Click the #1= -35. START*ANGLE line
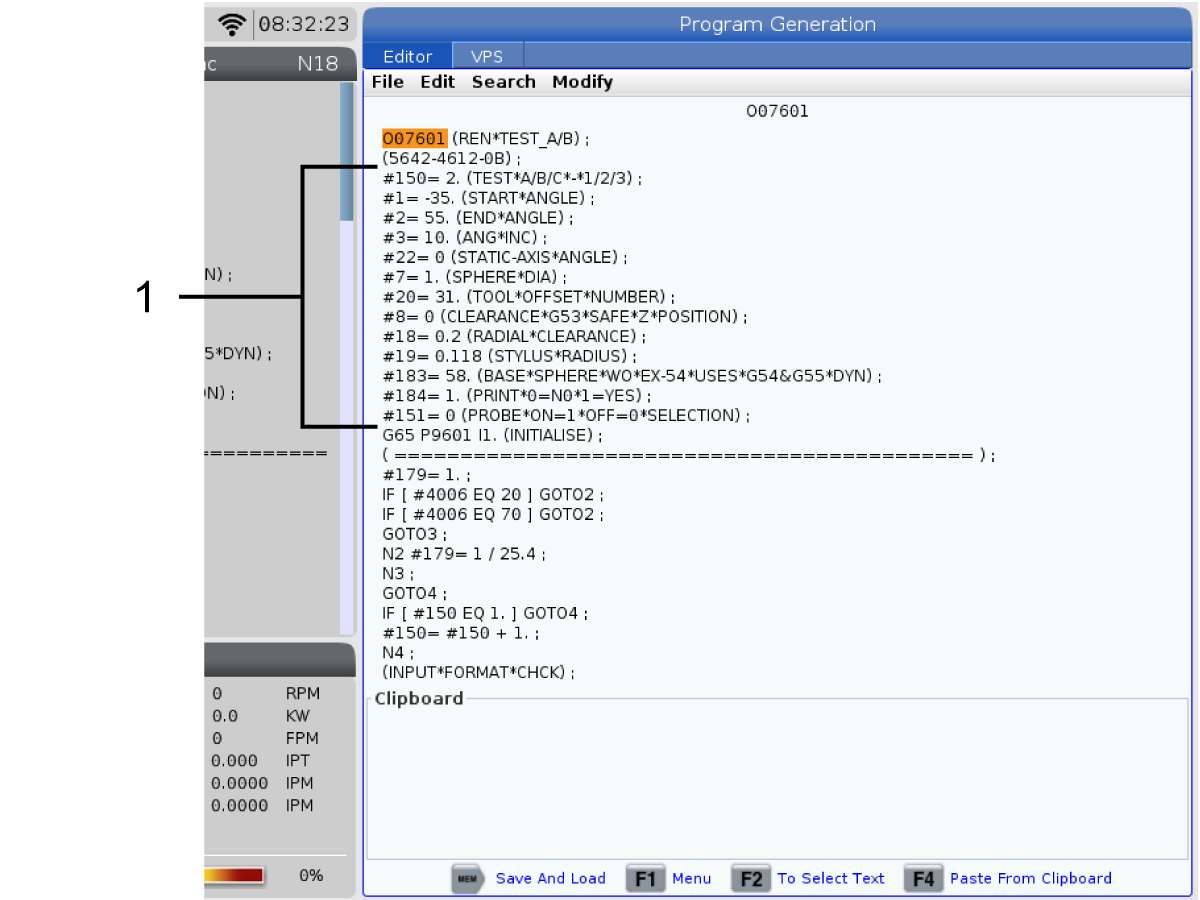This screenshot has height=900, width=1200. point(488,198)
